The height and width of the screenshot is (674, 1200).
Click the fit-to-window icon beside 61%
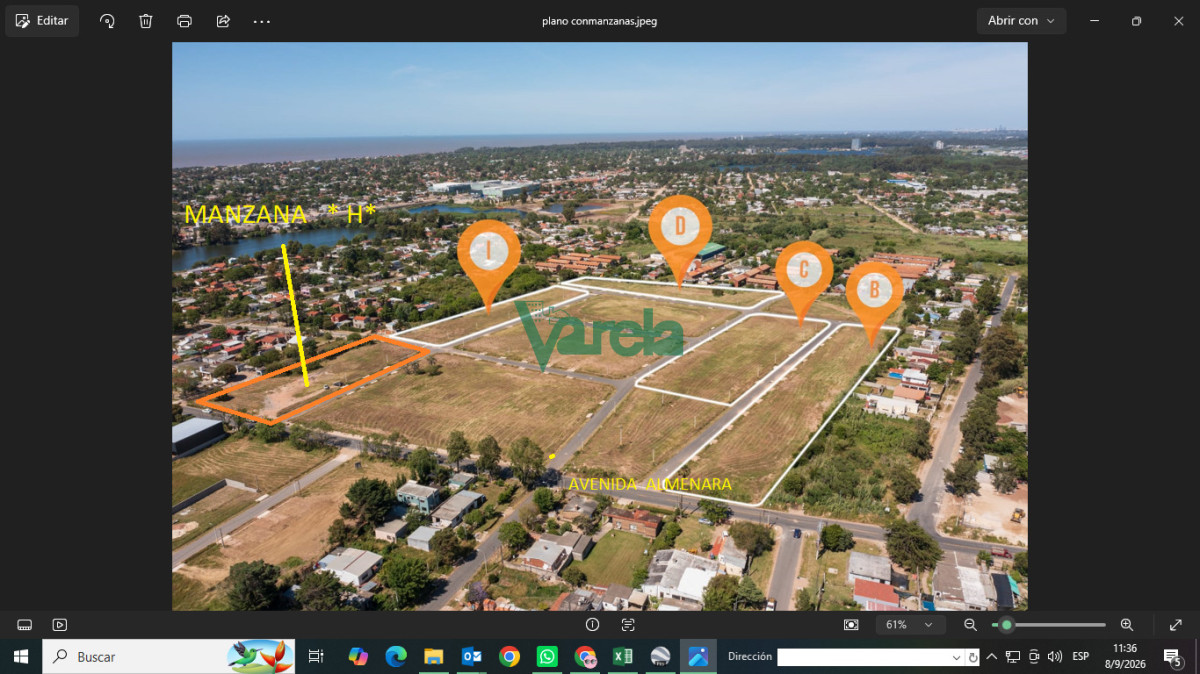[851, 624]
